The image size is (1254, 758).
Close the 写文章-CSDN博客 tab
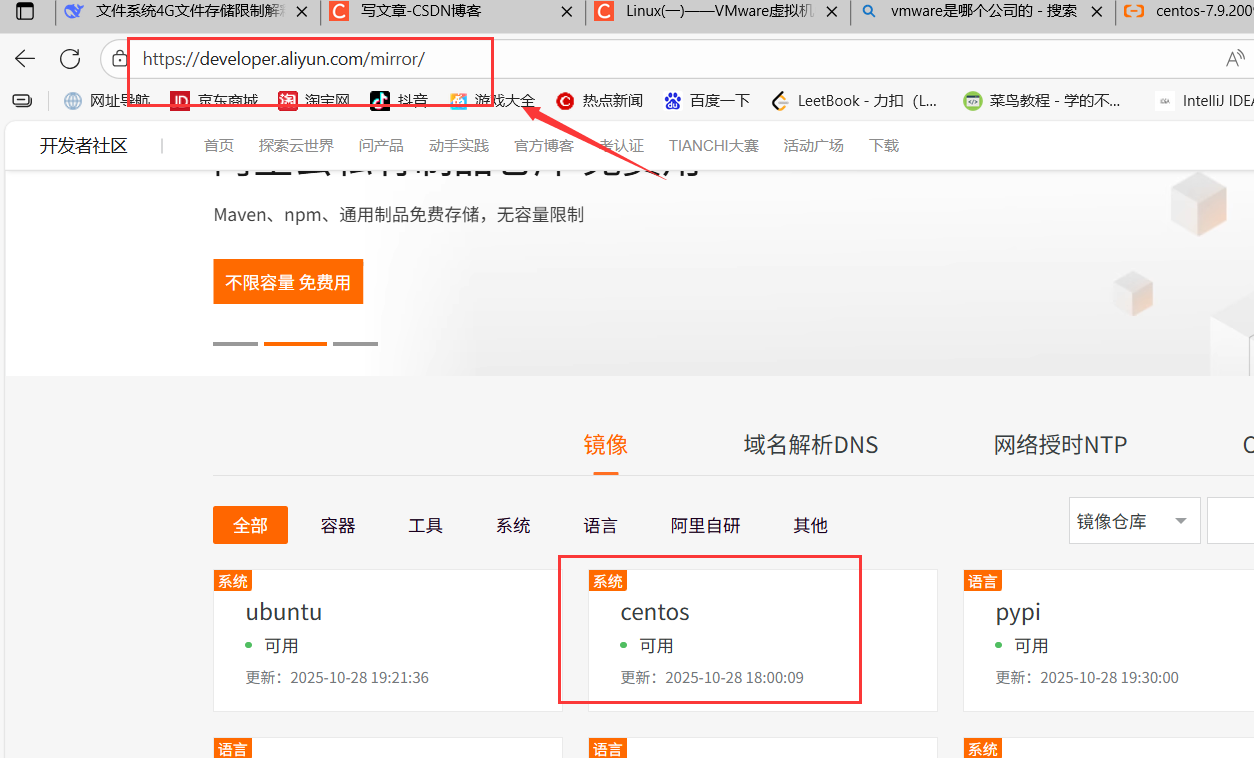[x=568, y=12]
